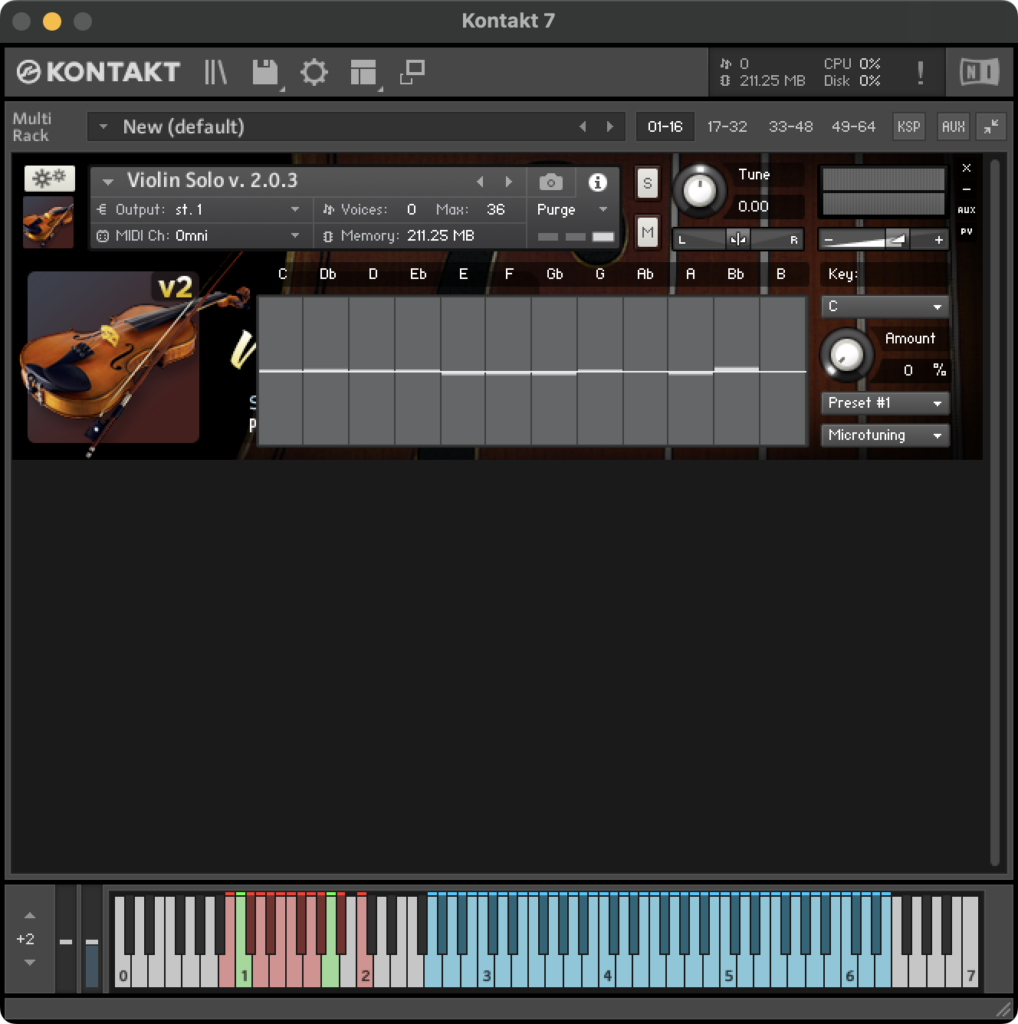The image size is (1018, 1024).
Task: Click the mod wheel
Action: pos(92,940)
